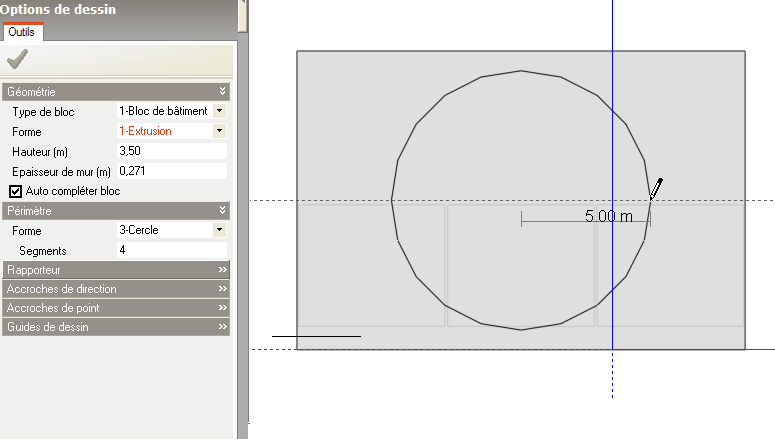Expand the Guides de dessin section
775x440 pixels.
[223, 327]
